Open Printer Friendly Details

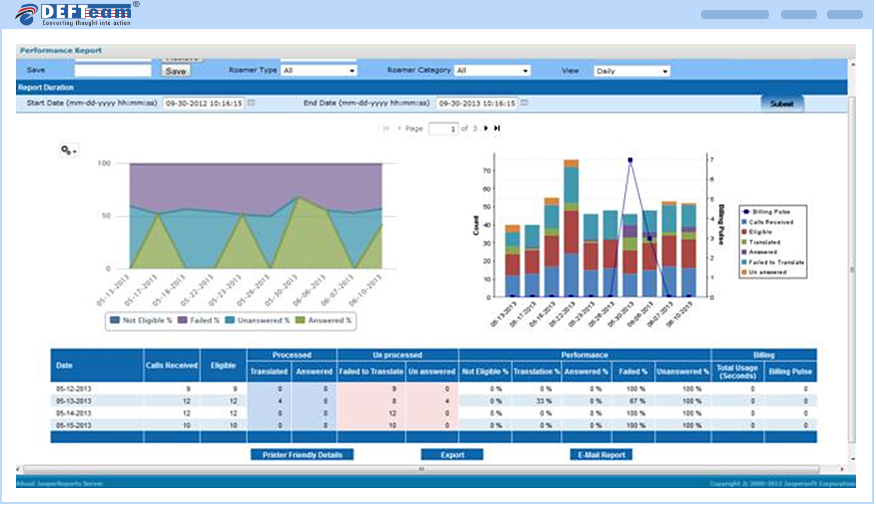301,454
